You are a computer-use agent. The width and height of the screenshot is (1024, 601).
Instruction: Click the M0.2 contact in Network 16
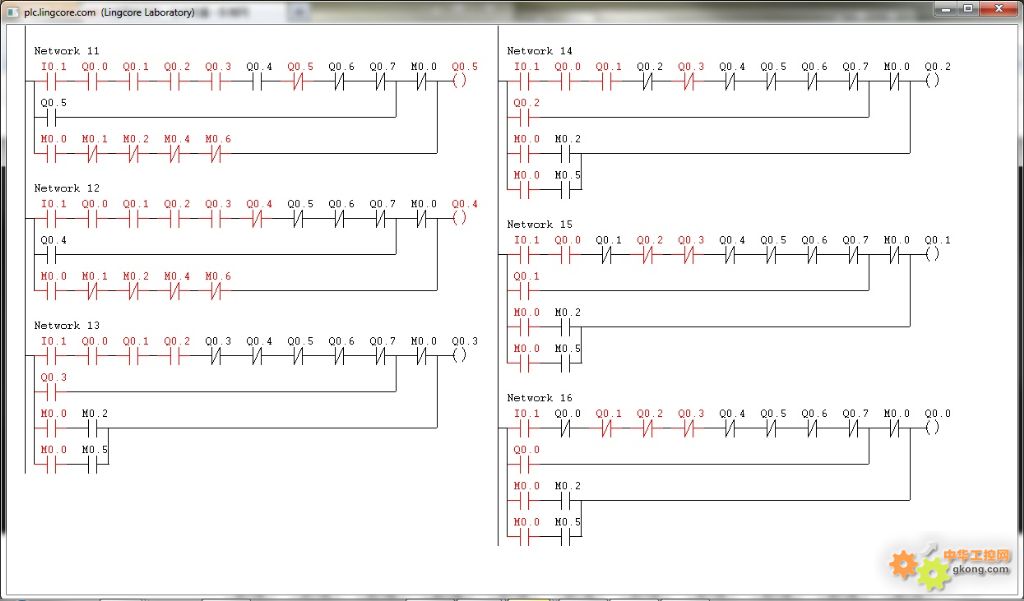point(567,500)
